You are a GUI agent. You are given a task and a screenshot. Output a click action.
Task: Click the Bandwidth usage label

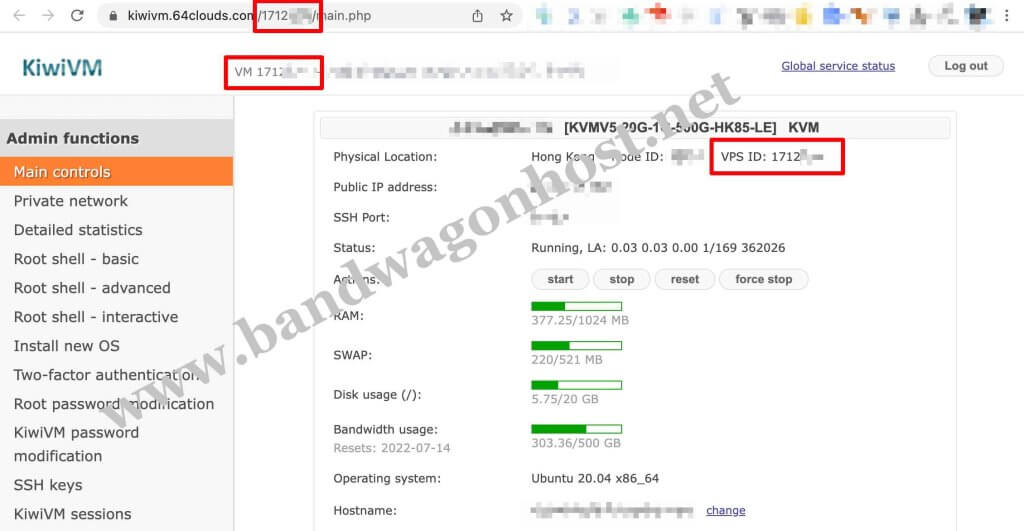click(x=385, y=430)
